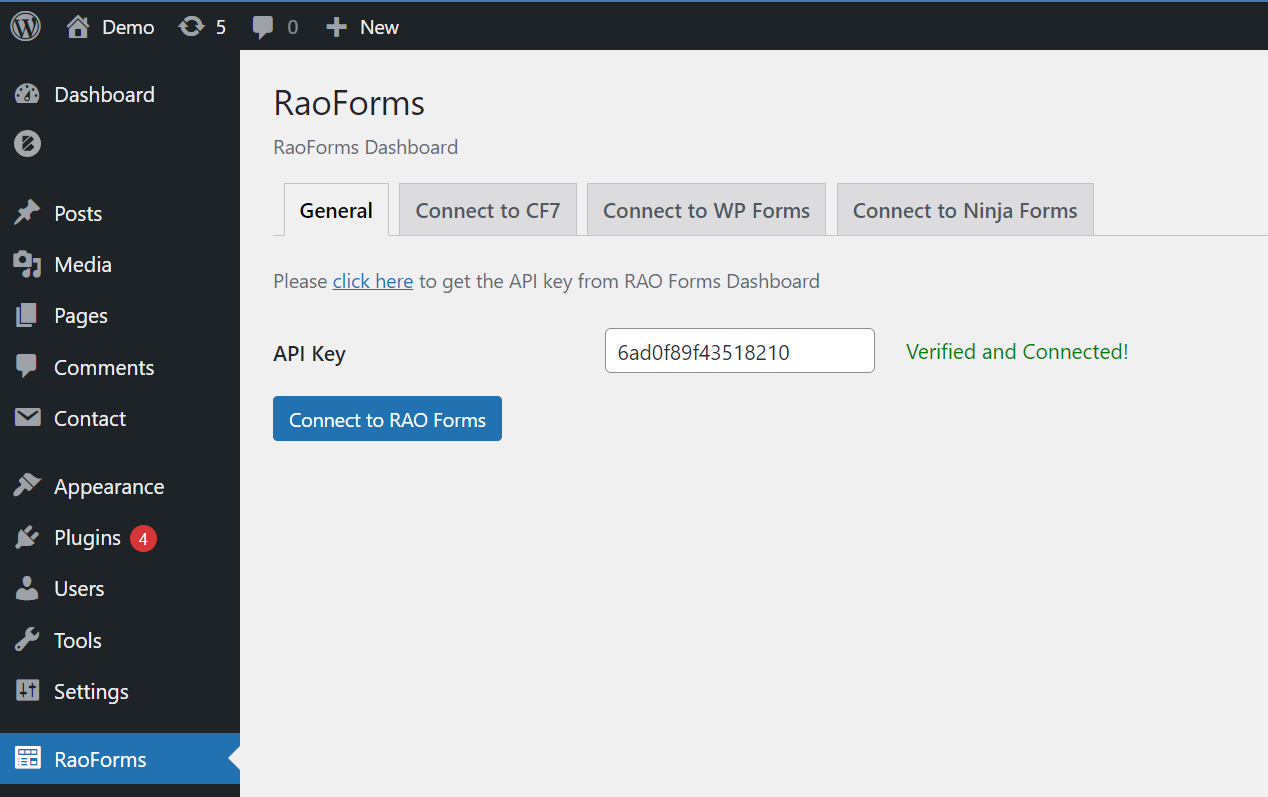Click the WordPress logo icon
The height and width of the screenshot is (797, 1268).
tap(26, 27)
